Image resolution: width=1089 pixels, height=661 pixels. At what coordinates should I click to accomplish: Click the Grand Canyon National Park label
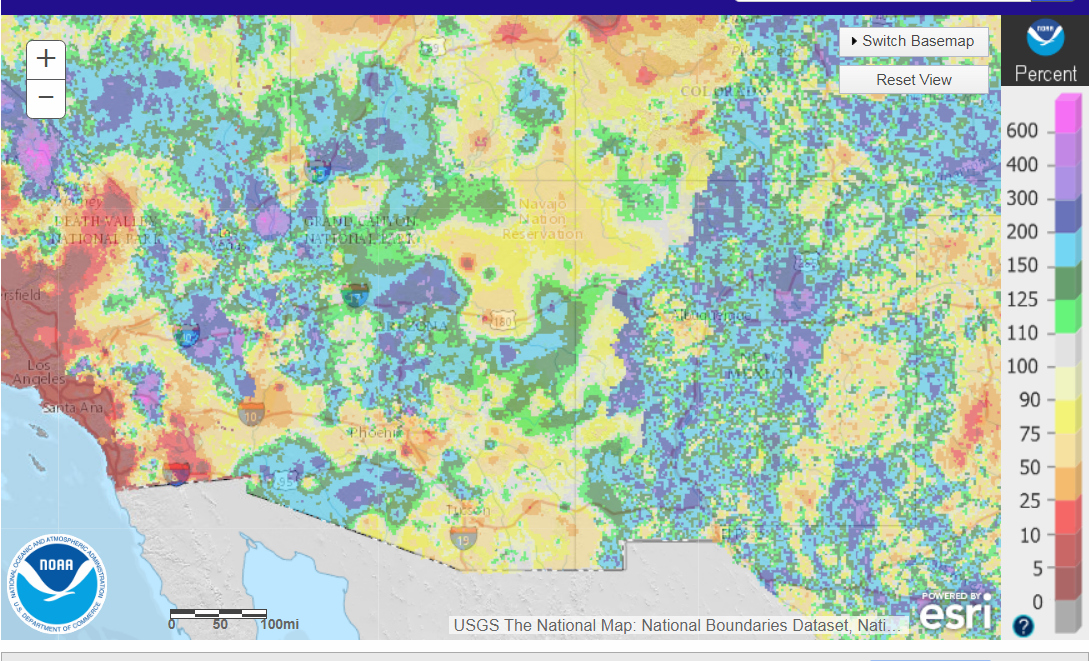[360, 230]
